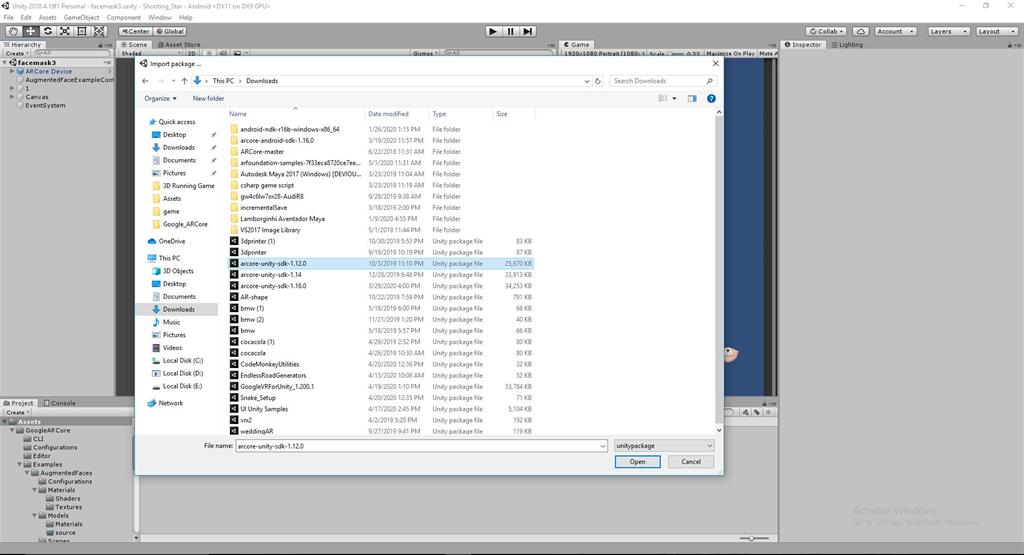1024x555 pixels.
Task: Open the Layers dropdown
Action: [946, 31]
